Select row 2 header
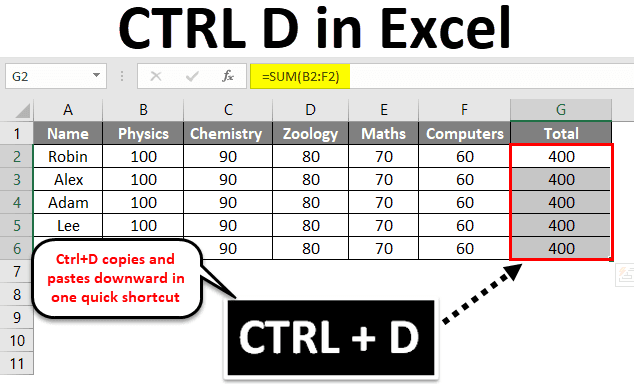 pos(17,156)
